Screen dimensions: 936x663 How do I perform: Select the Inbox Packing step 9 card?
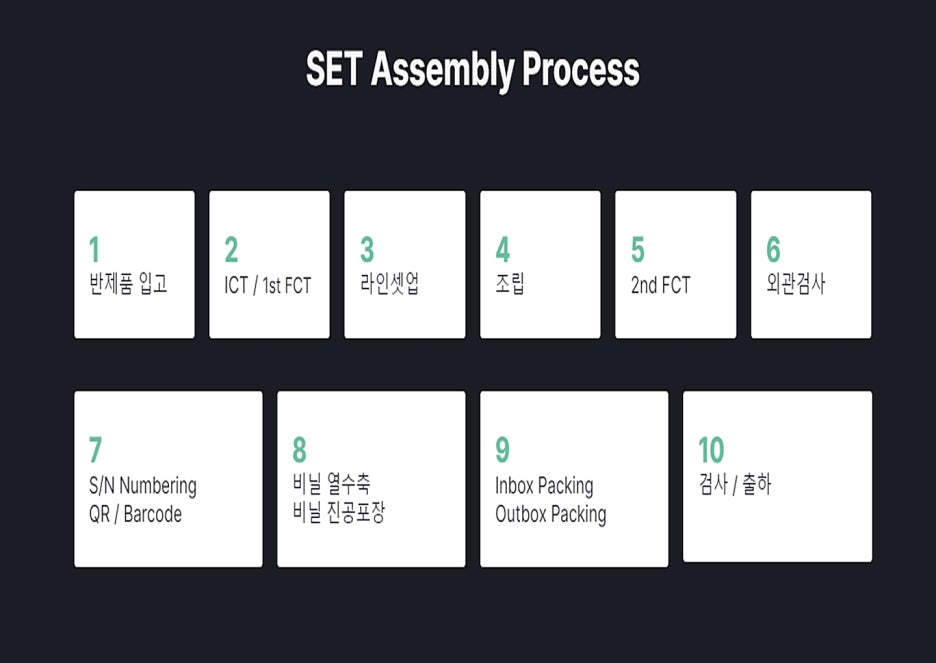tap(574, 479)
